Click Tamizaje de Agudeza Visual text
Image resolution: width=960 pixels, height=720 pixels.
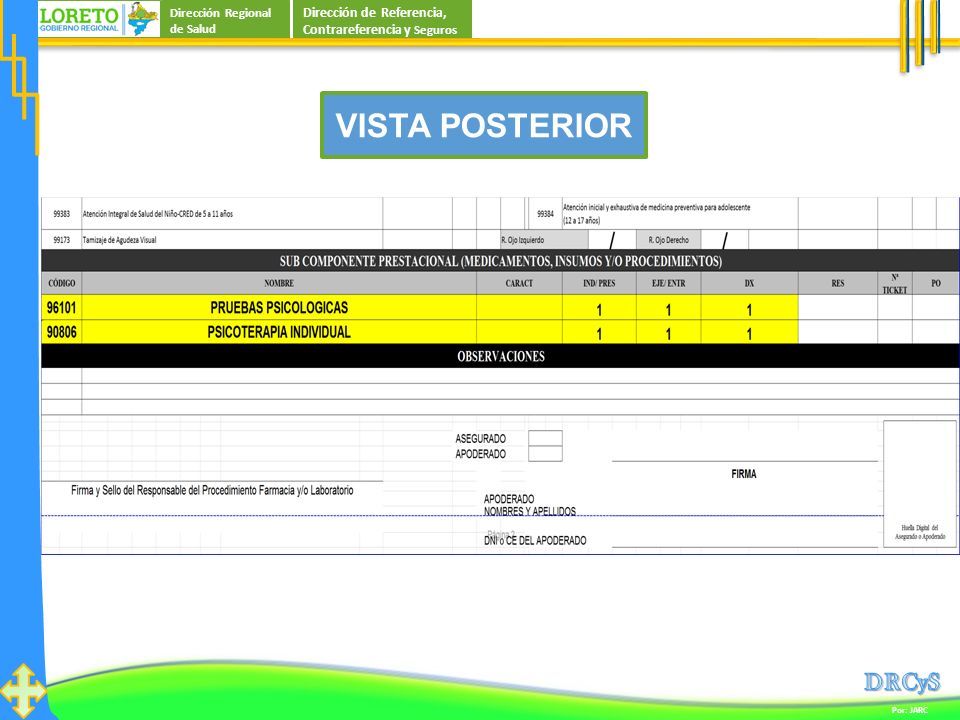point(119,240)
